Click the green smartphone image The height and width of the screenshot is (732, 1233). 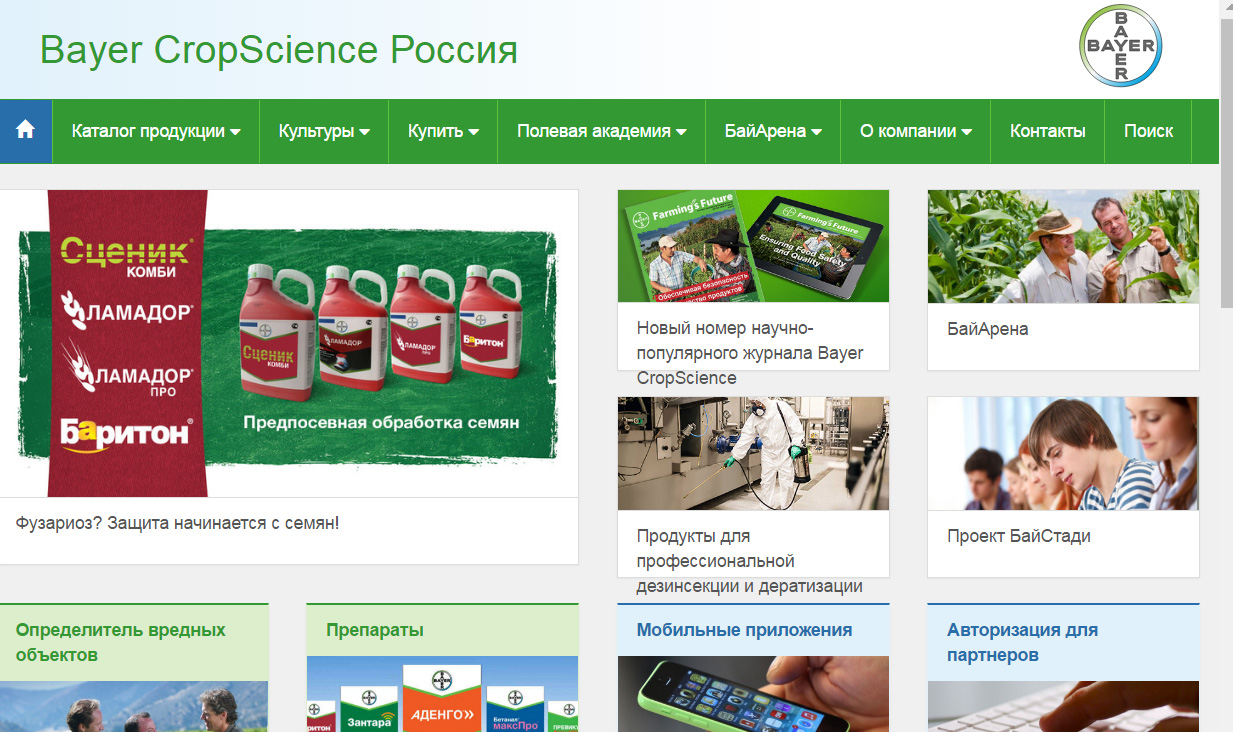(753, 694)
